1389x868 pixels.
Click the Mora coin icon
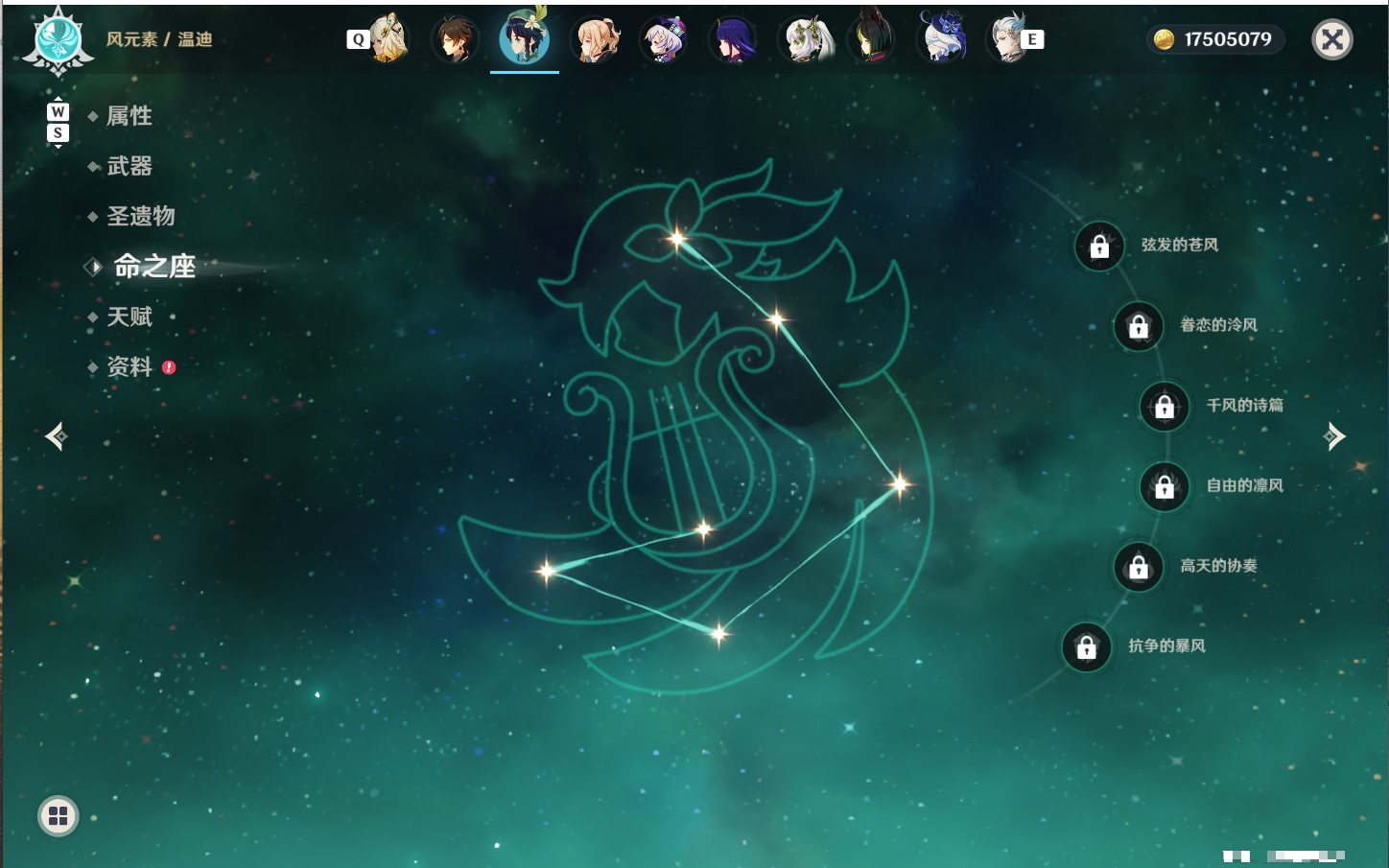[1164, 39]
